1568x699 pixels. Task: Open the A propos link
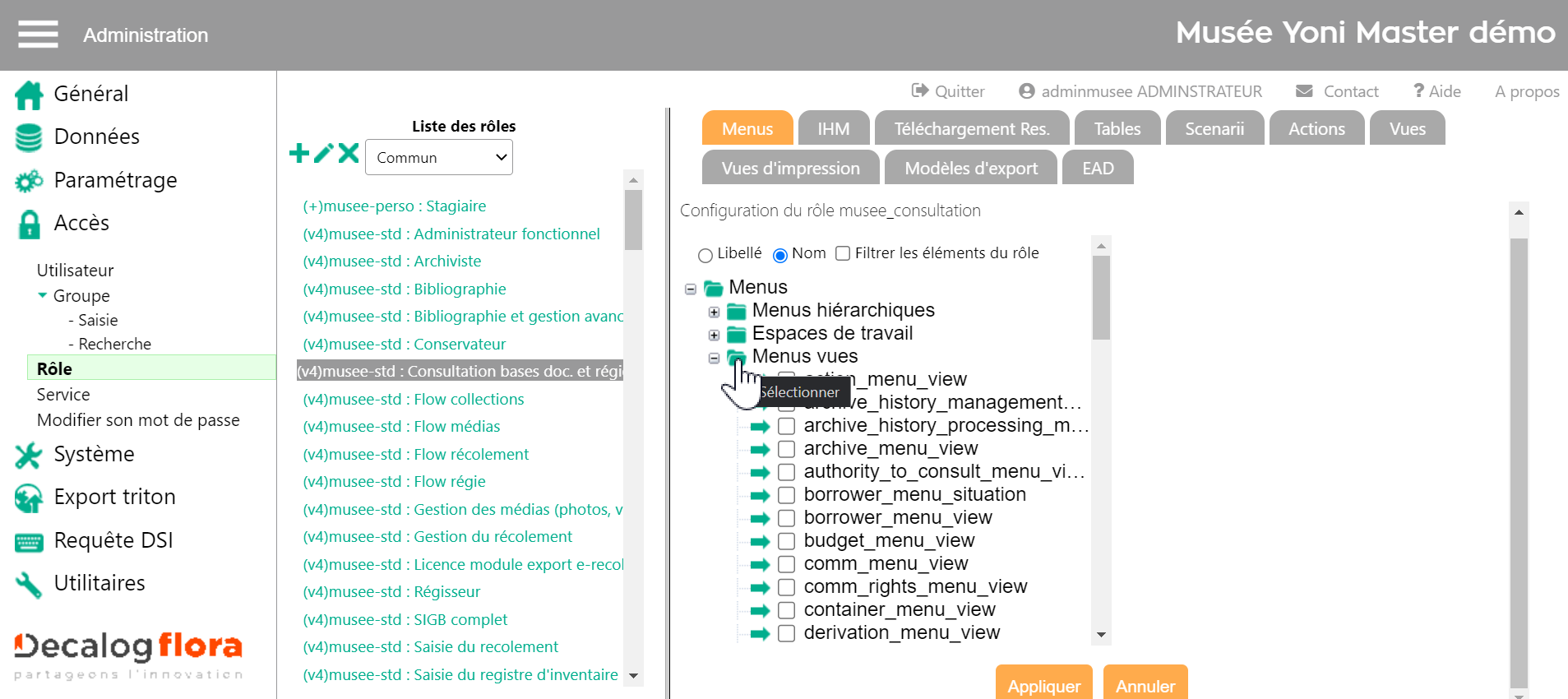point(1527,91)
